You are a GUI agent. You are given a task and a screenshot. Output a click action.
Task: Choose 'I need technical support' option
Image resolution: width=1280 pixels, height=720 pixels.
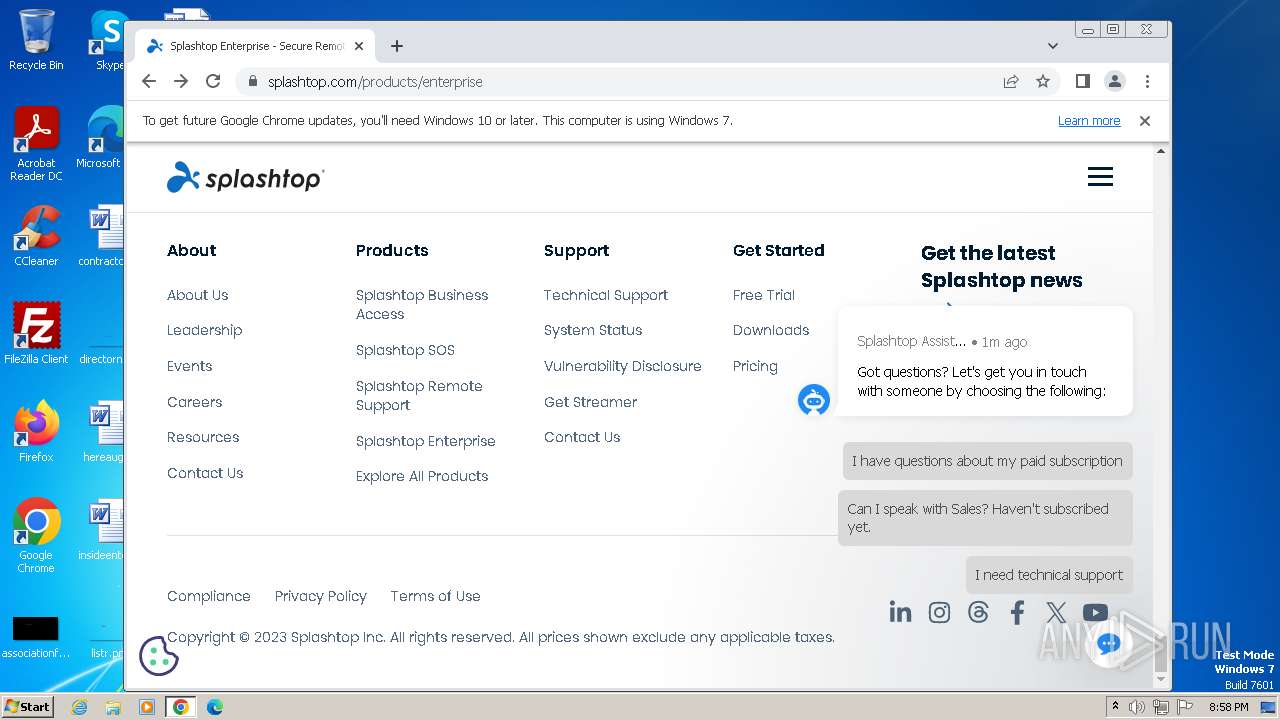point(1049,575)
